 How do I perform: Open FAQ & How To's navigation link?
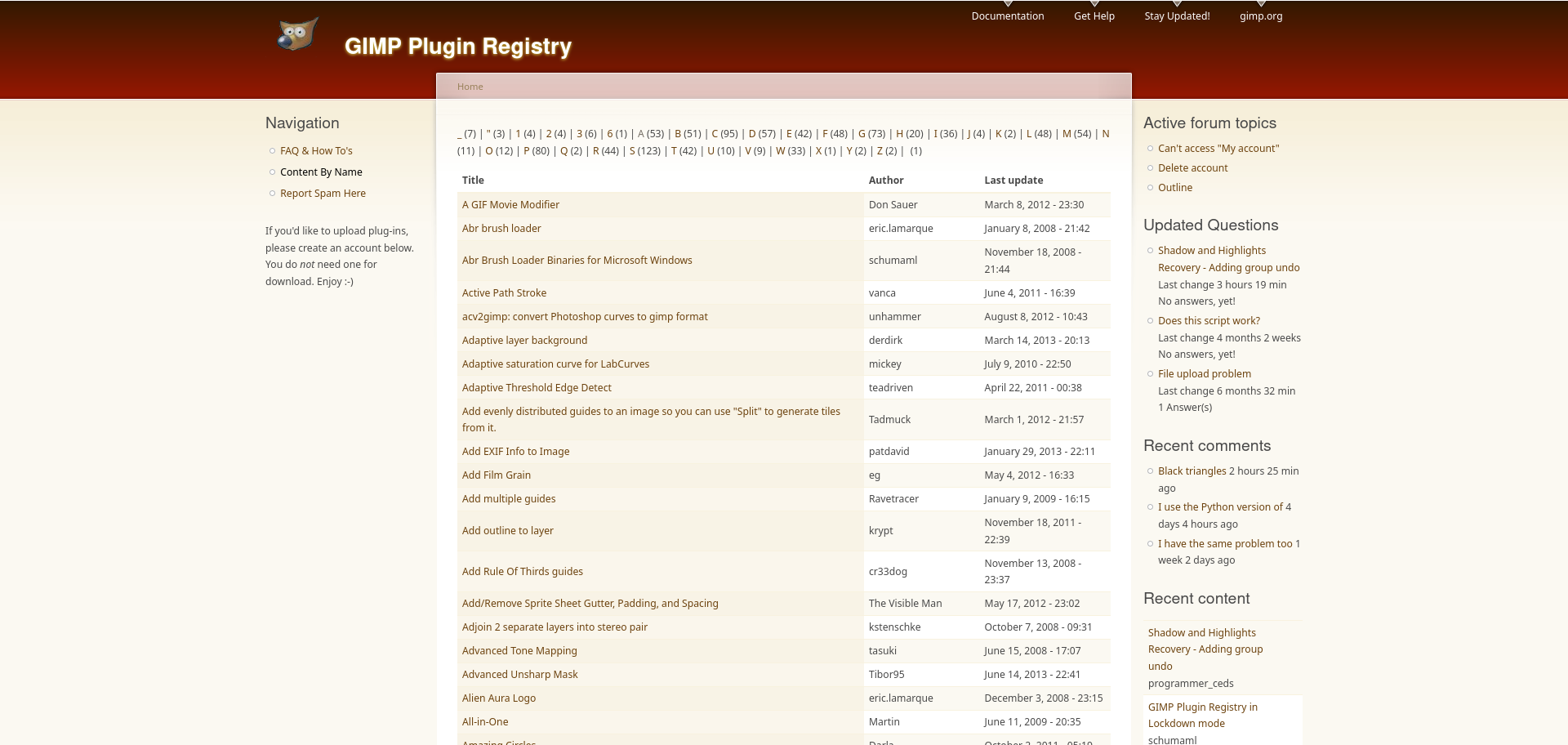(x=316, y=151)
